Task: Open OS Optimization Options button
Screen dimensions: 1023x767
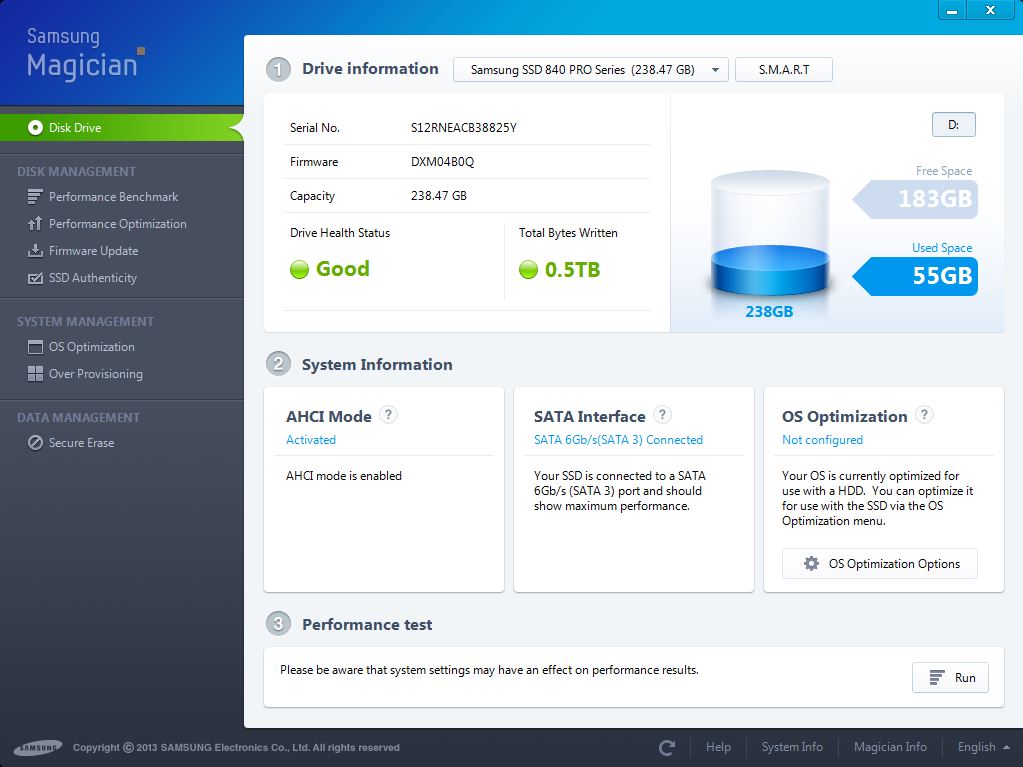Action: tap(879, 564)
